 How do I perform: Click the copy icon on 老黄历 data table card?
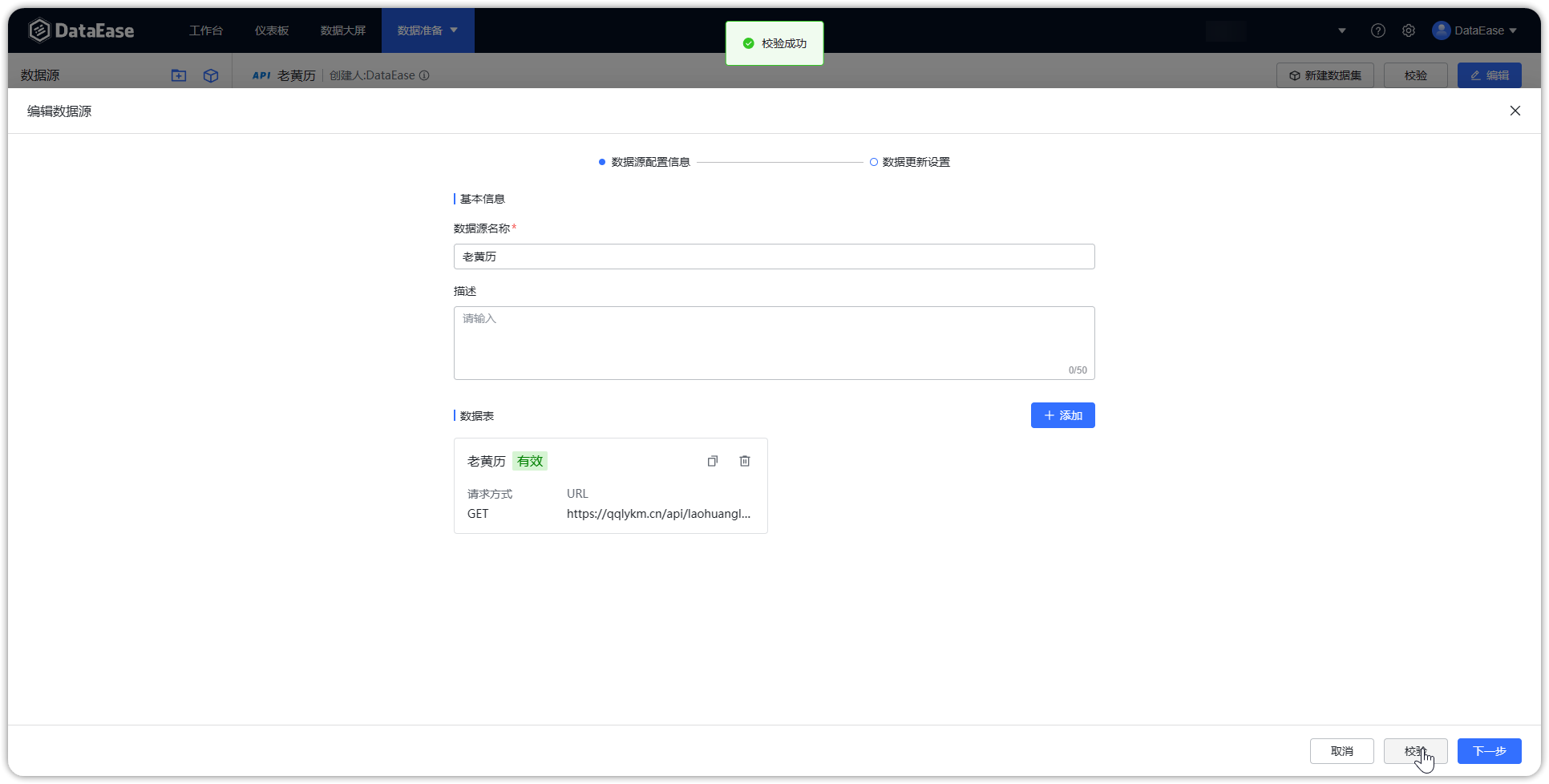coord(712,461)
